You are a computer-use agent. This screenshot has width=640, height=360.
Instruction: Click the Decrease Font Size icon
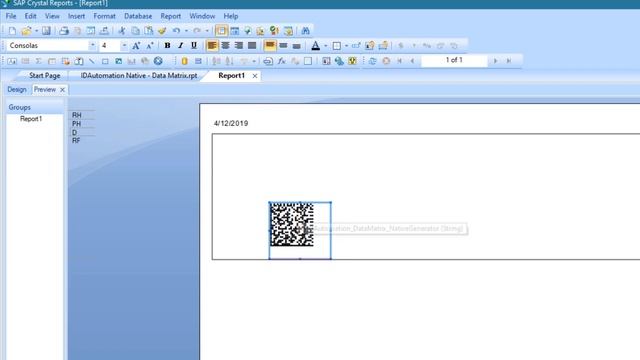(150, 45)
